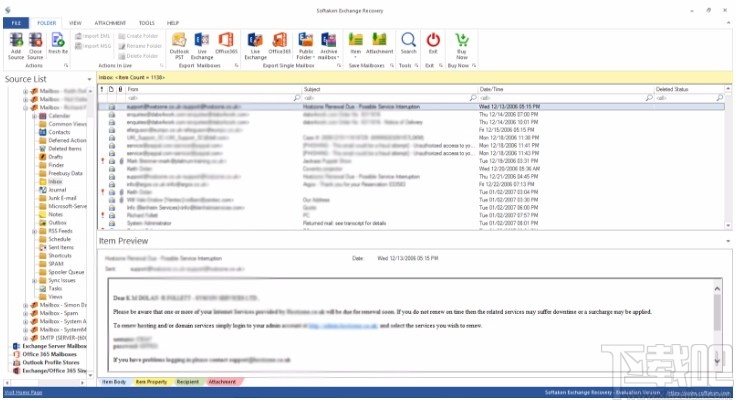Open the Public Folder export option
This screenshot has width=736, height=400.
coord(306,46)
